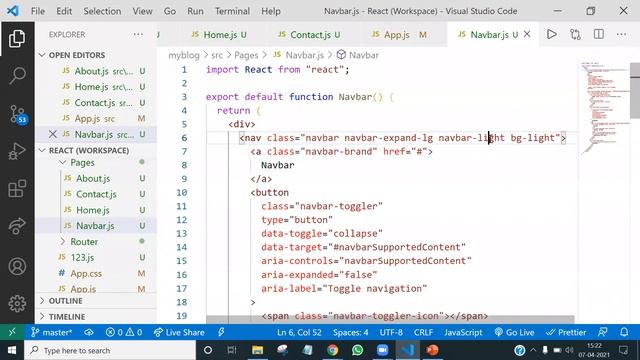
Task: Click Go Live server button
Action: 514,332
